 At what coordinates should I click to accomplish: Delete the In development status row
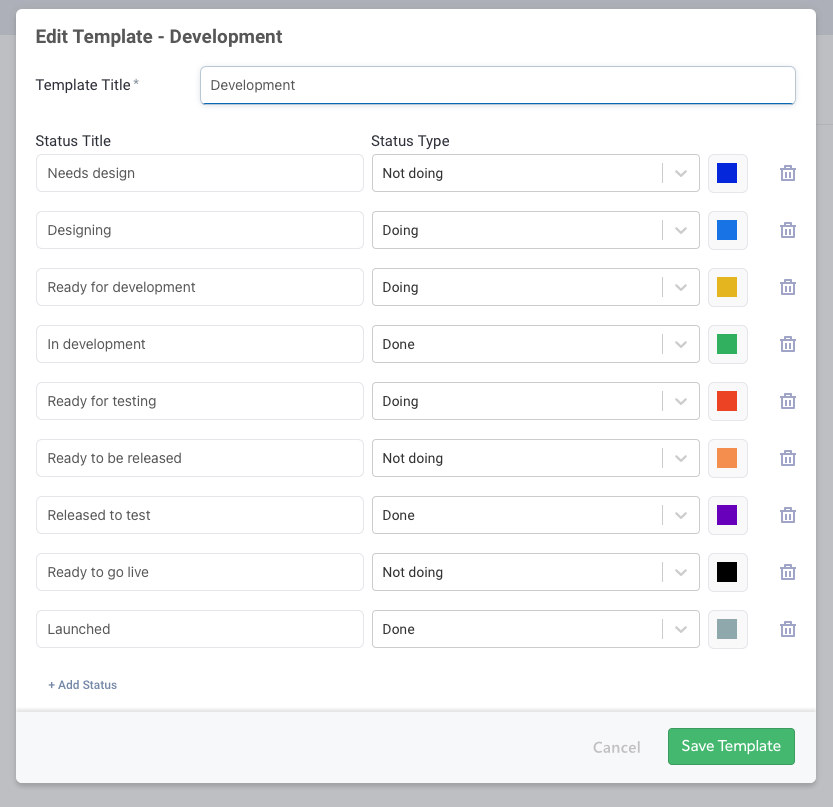[x=788, y=344]
